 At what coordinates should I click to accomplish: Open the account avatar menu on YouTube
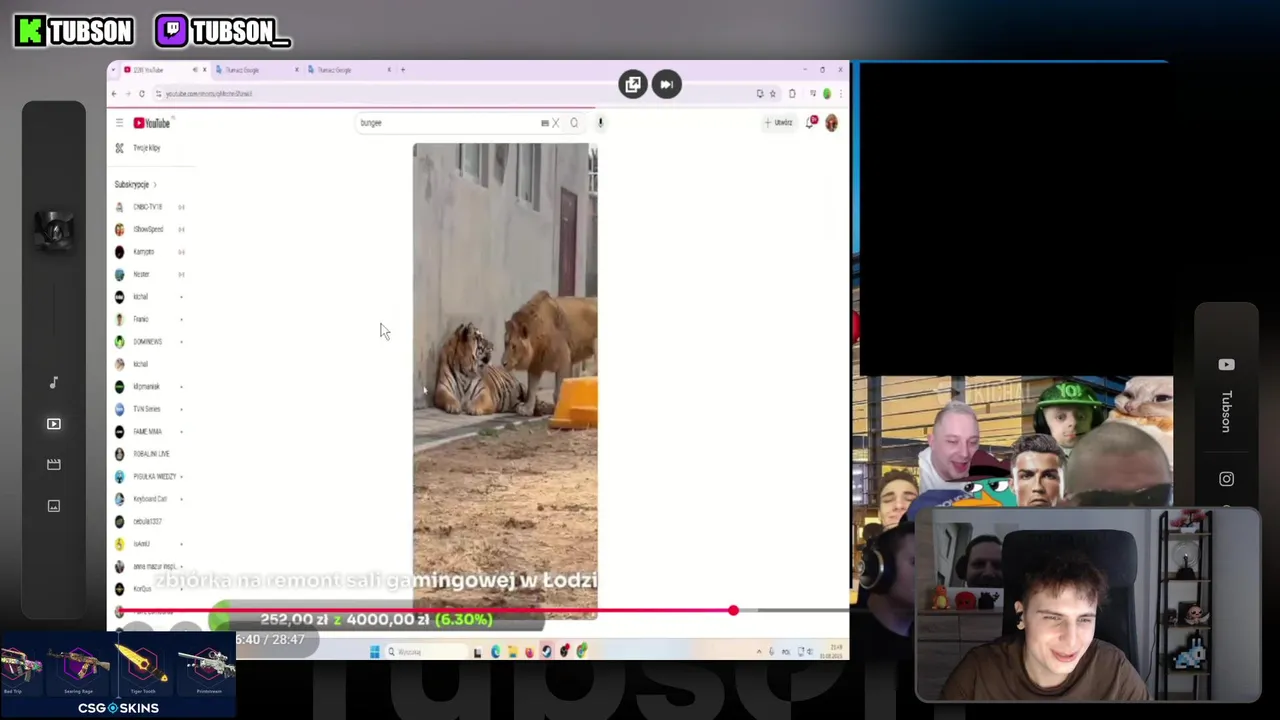(831, 123)
